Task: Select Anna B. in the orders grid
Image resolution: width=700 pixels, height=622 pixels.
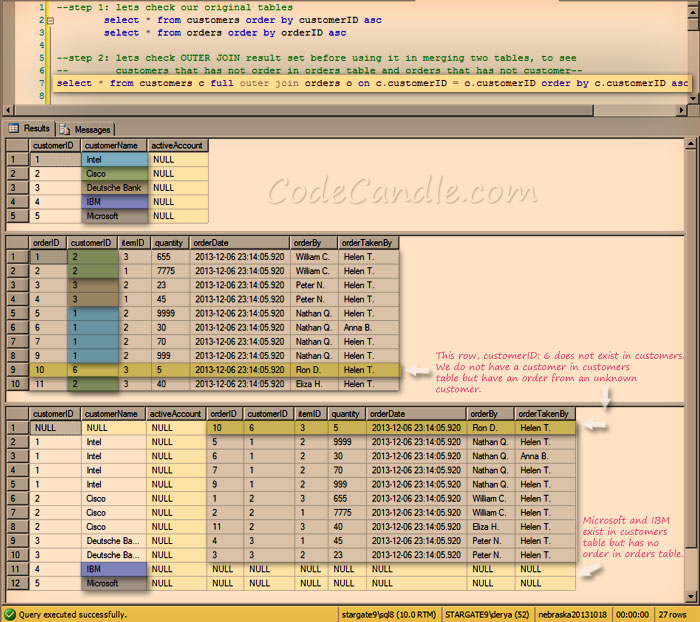Action: pyautogui.click(x=368, y=328)
